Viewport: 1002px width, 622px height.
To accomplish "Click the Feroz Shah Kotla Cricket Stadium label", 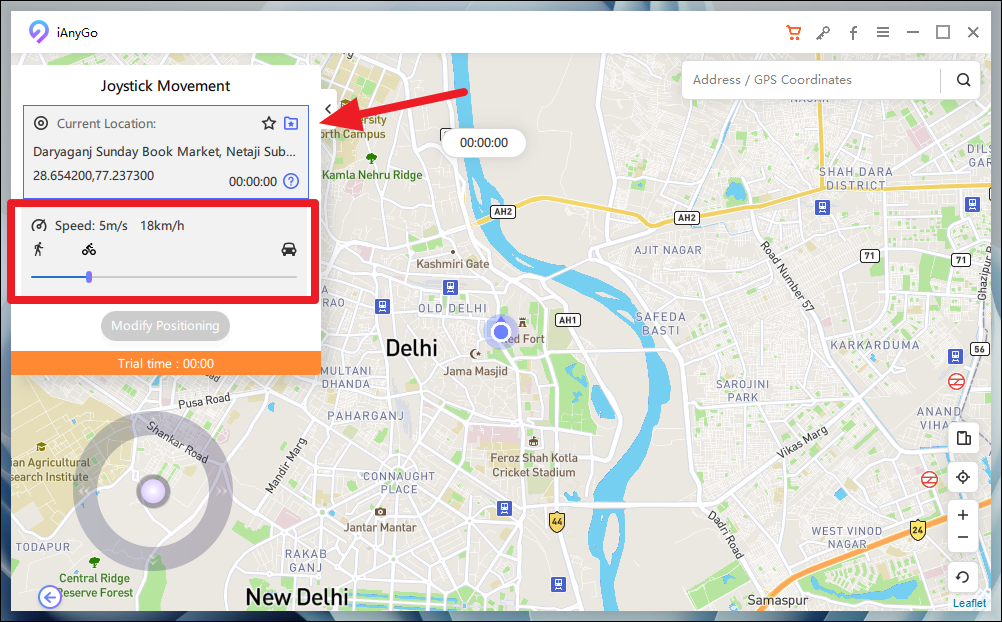I will click(534, 465).
